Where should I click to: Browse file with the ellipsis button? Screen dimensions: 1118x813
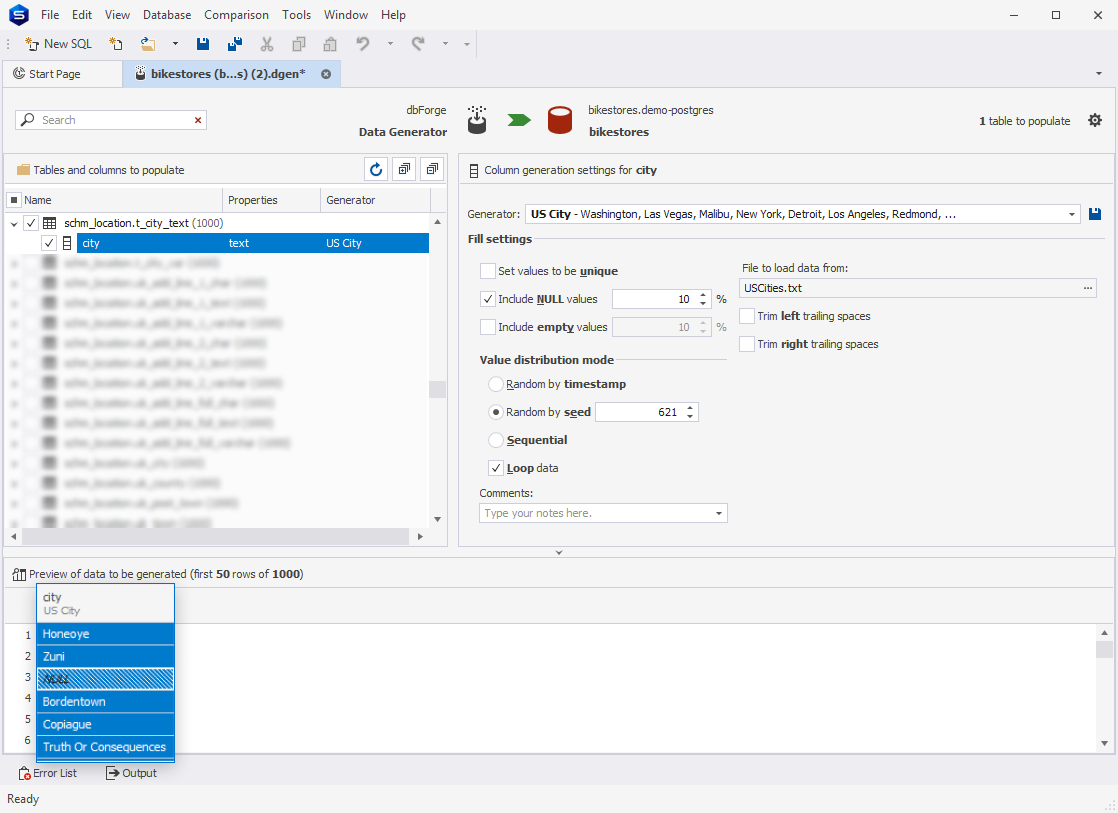tap(1087, 288)
